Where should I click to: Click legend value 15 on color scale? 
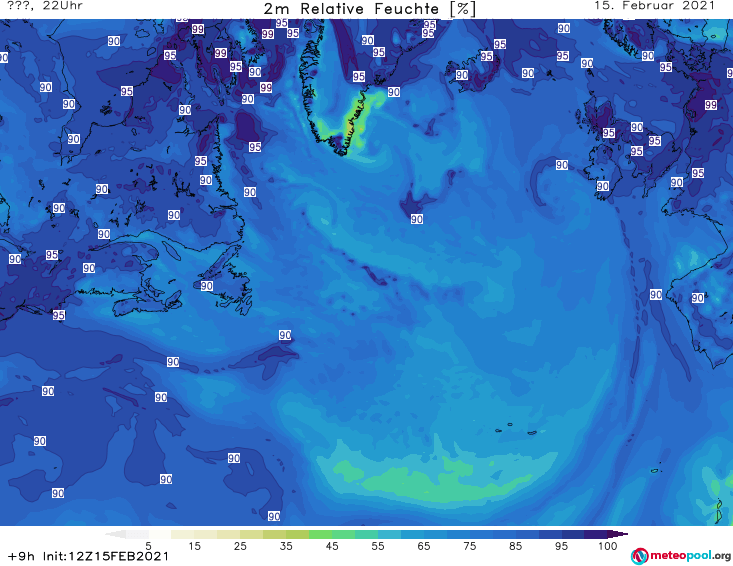pos(194,546)
